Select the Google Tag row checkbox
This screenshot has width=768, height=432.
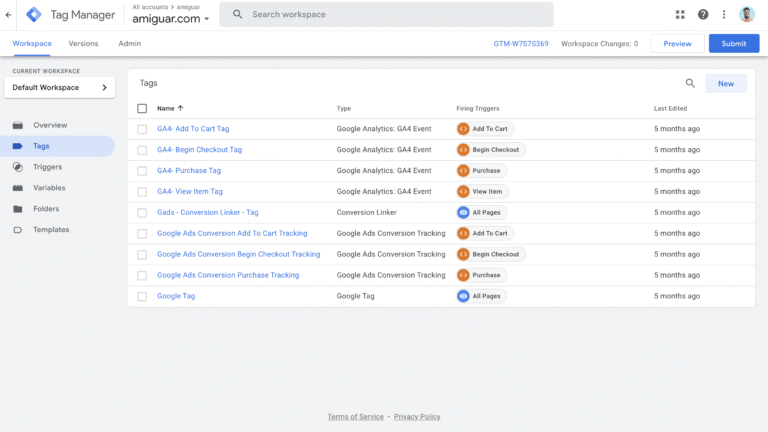pyautogui.click(x=142, y=296)
